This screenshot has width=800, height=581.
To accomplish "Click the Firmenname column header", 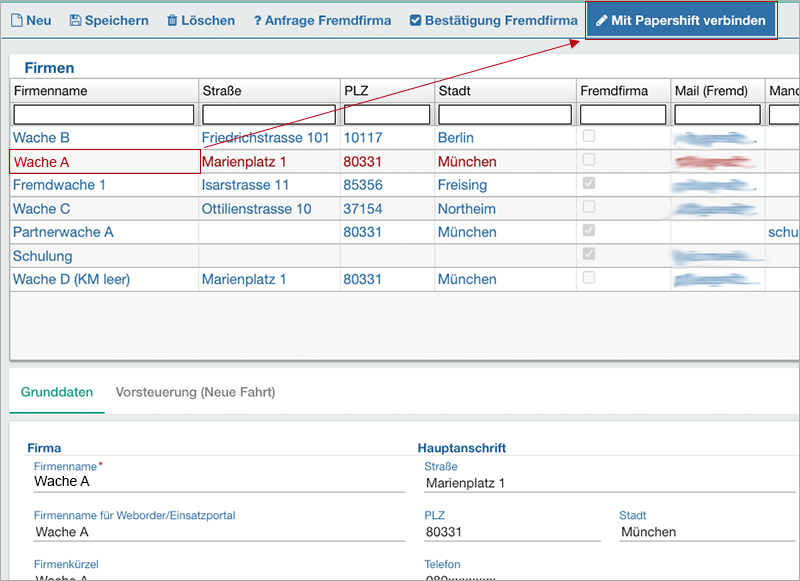I will (x=104, y=91).
